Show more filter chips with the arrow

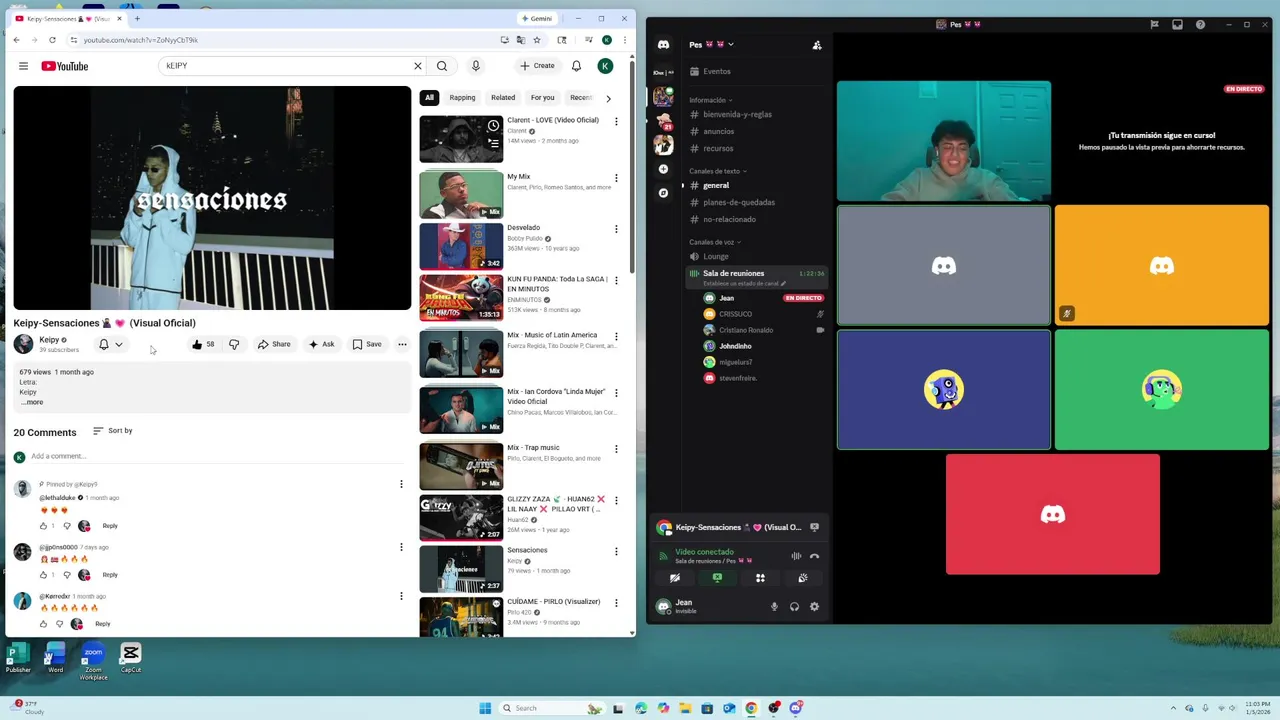(x=608, y=98)
